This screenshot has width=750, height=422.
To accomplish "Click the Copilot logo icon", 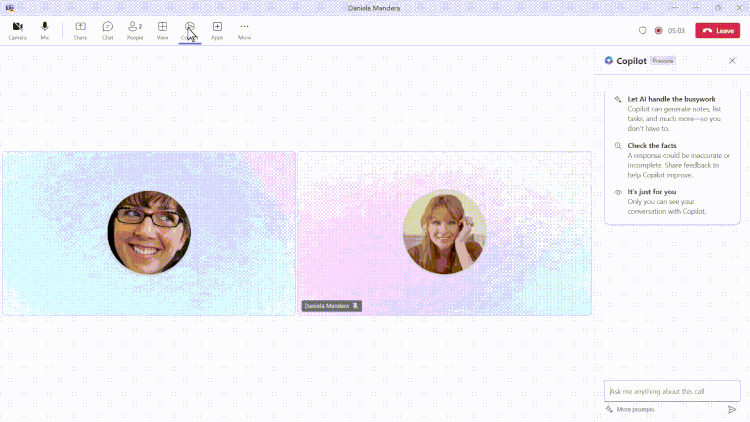I will [609, 61].
